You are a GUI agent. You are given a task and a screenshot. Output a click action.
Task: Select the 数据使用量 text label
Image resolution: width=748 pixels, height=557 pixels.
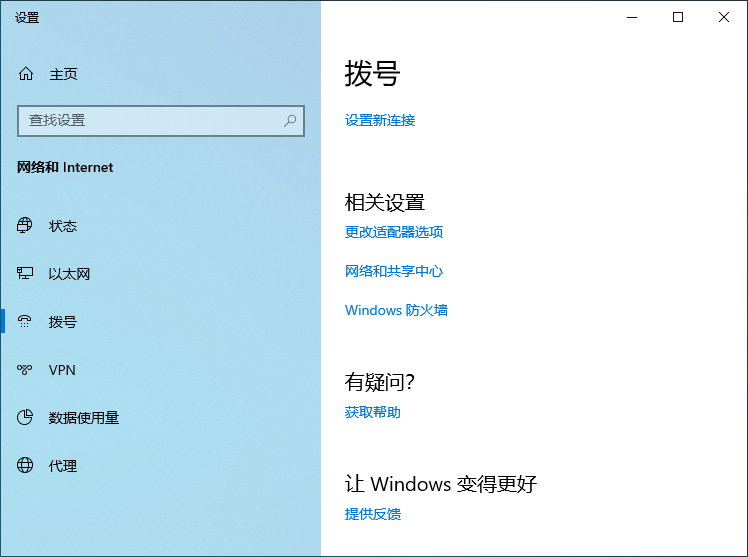(x=84, y=418)
